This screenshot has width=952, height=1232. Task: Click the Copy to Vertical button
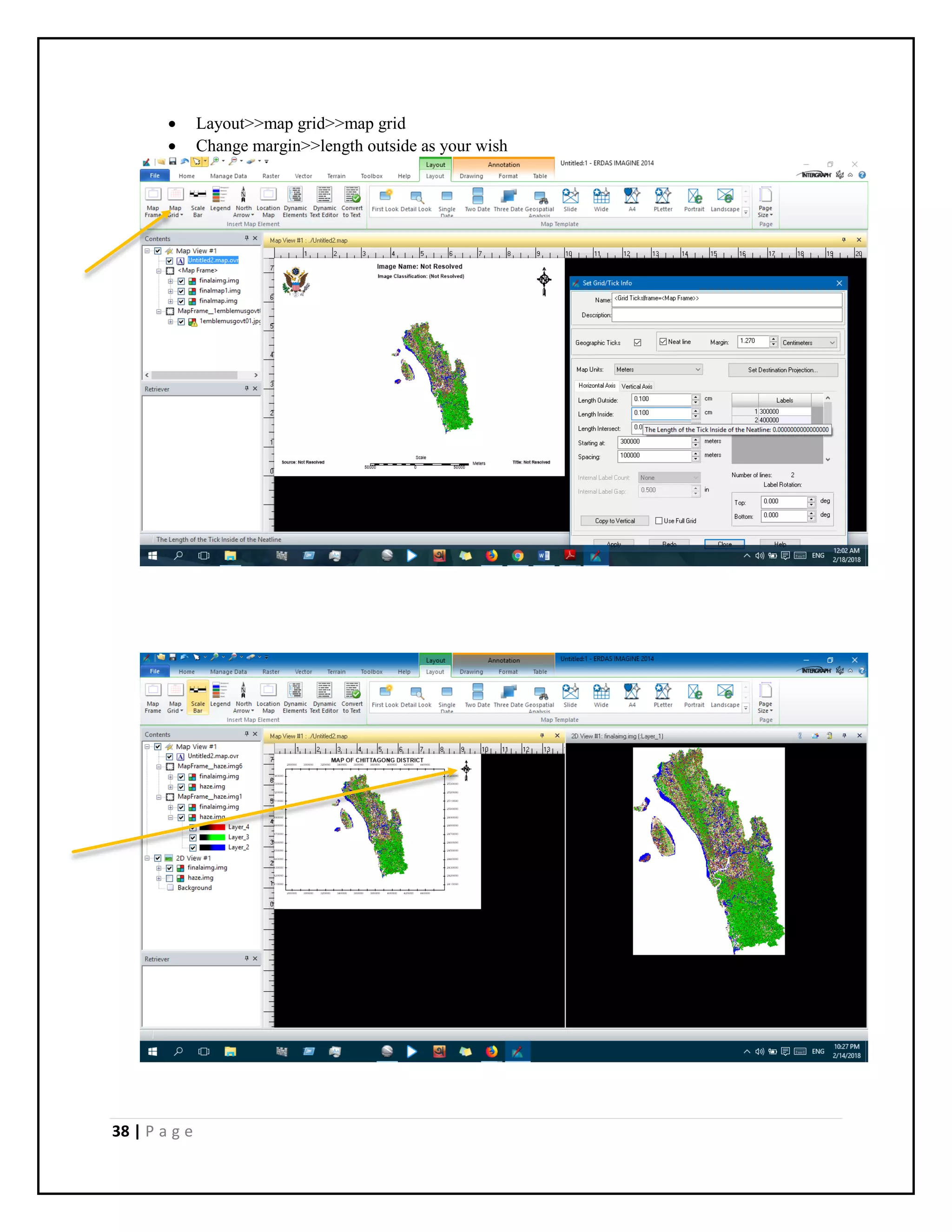(615, 521)
